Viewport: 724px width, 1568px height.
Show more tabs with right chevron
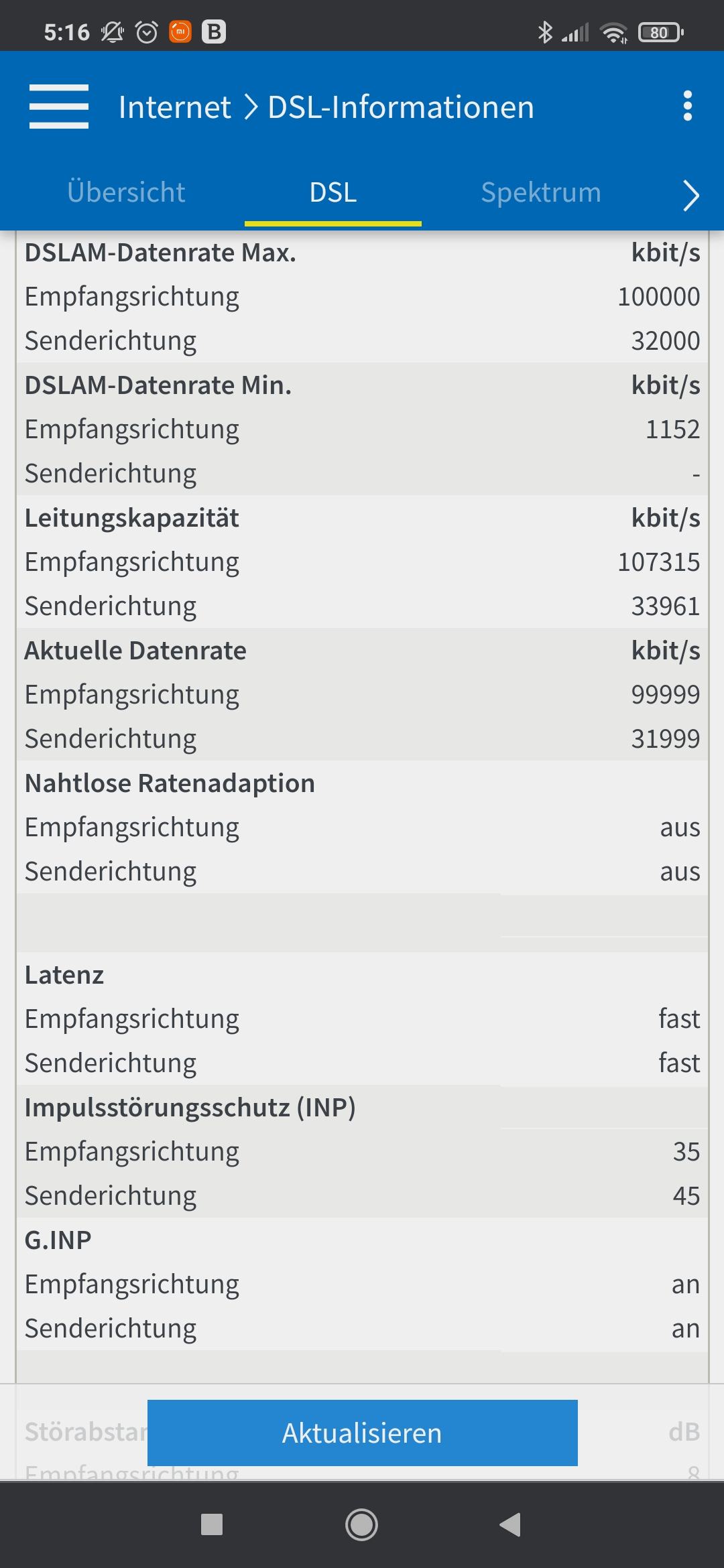coord(690,196)
